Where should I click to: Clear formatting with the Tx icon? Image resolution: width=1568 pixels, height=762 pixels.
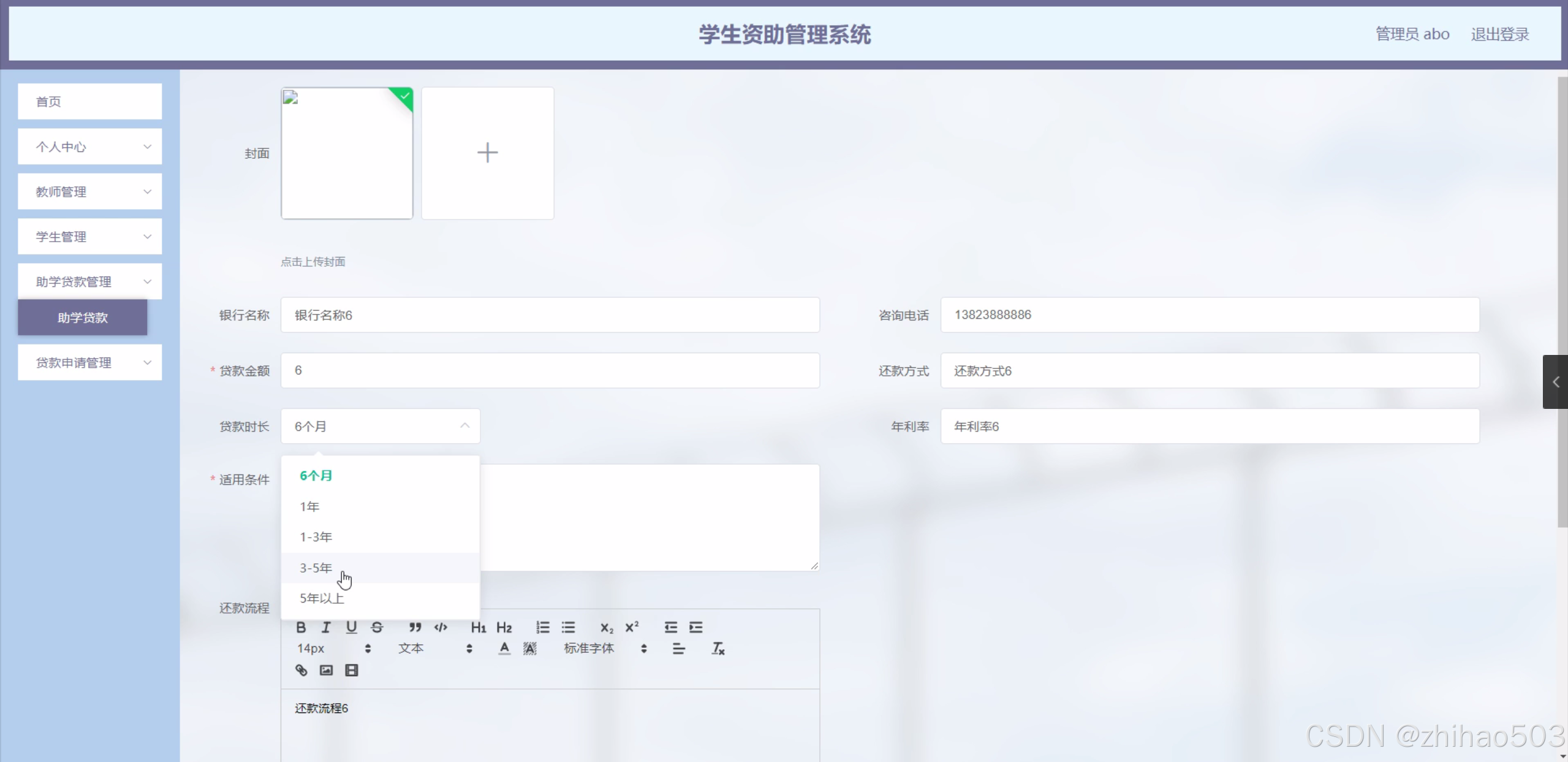pyautogui.click(x=718, y=649)
